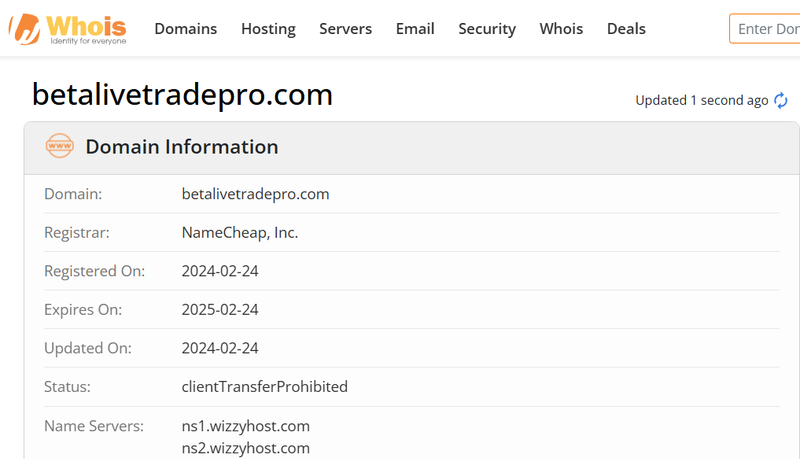
Task: Select name server ns1.wizzyhost.com
Action: click(x=245, y=426)
